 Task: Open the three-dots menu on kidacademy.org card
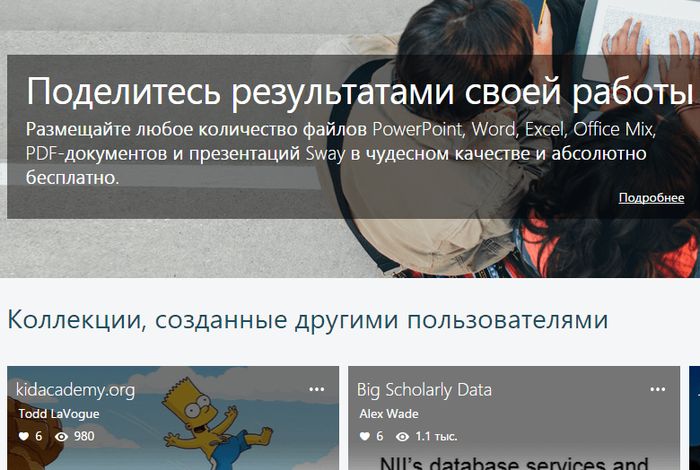point(317,389)
